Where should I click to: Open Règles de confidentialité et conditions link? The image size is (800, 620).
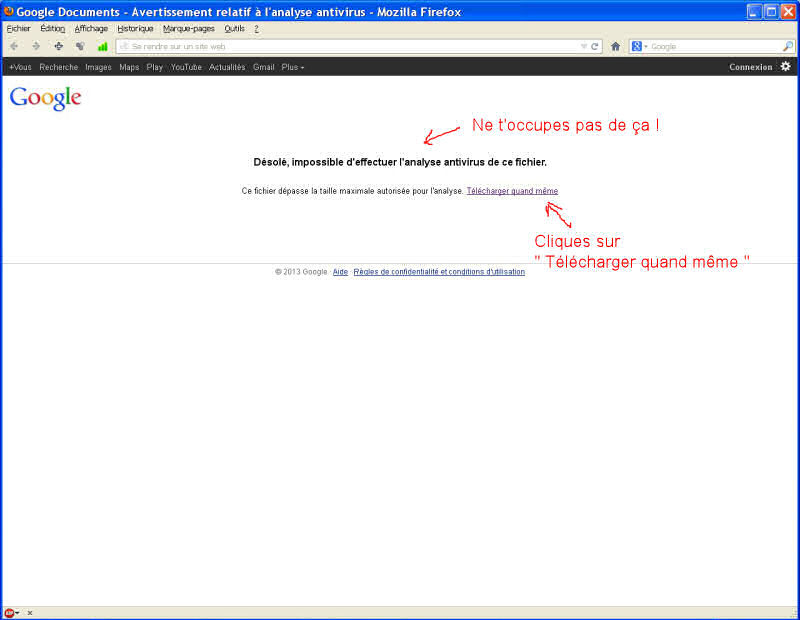point(439,272)
